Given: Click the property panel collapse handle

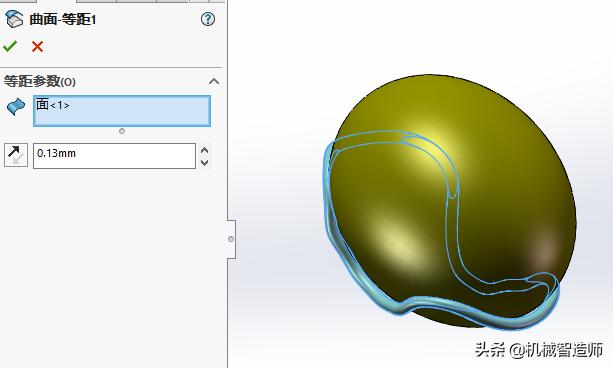Looking at the screenshot, I should click(x=231, y=239).
